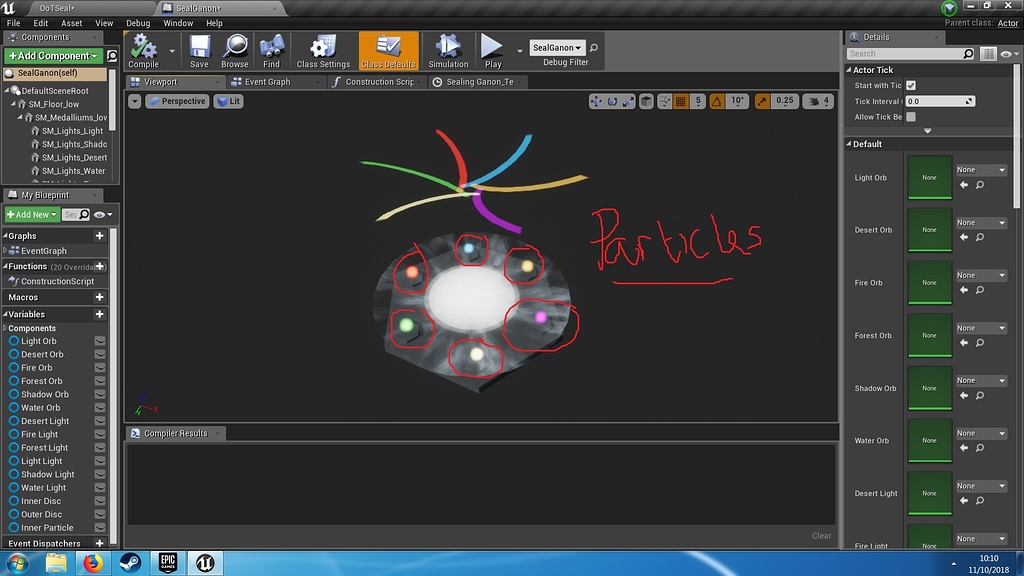Open the Lit view mode dropdown
The height and width of the screenshot is (576, 1024).
coord(229,101)
